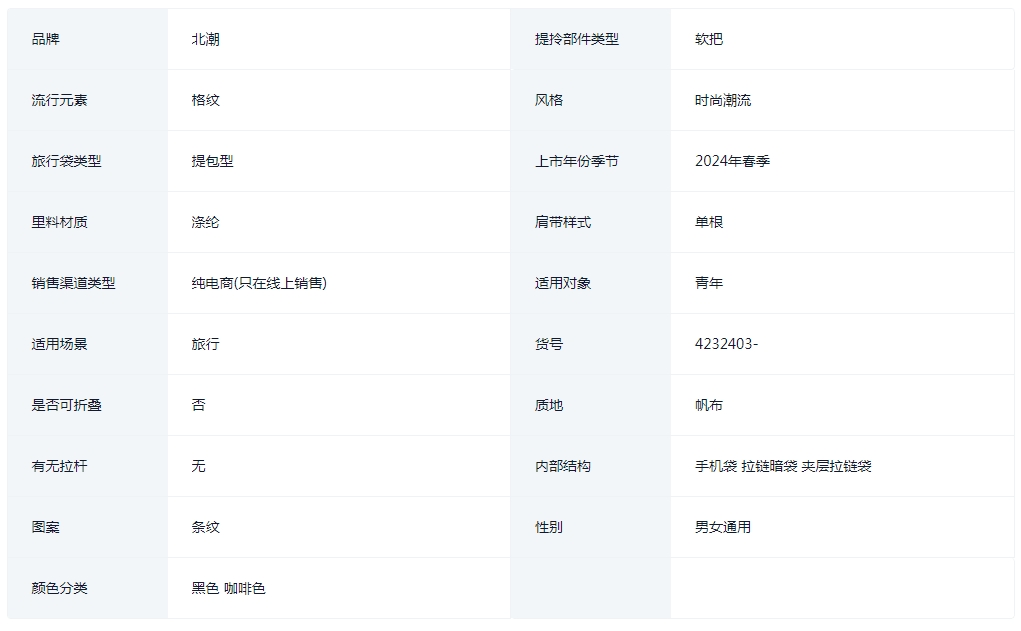
Task: Select the 男女通用 gender value
Action: tap(723, 527)
